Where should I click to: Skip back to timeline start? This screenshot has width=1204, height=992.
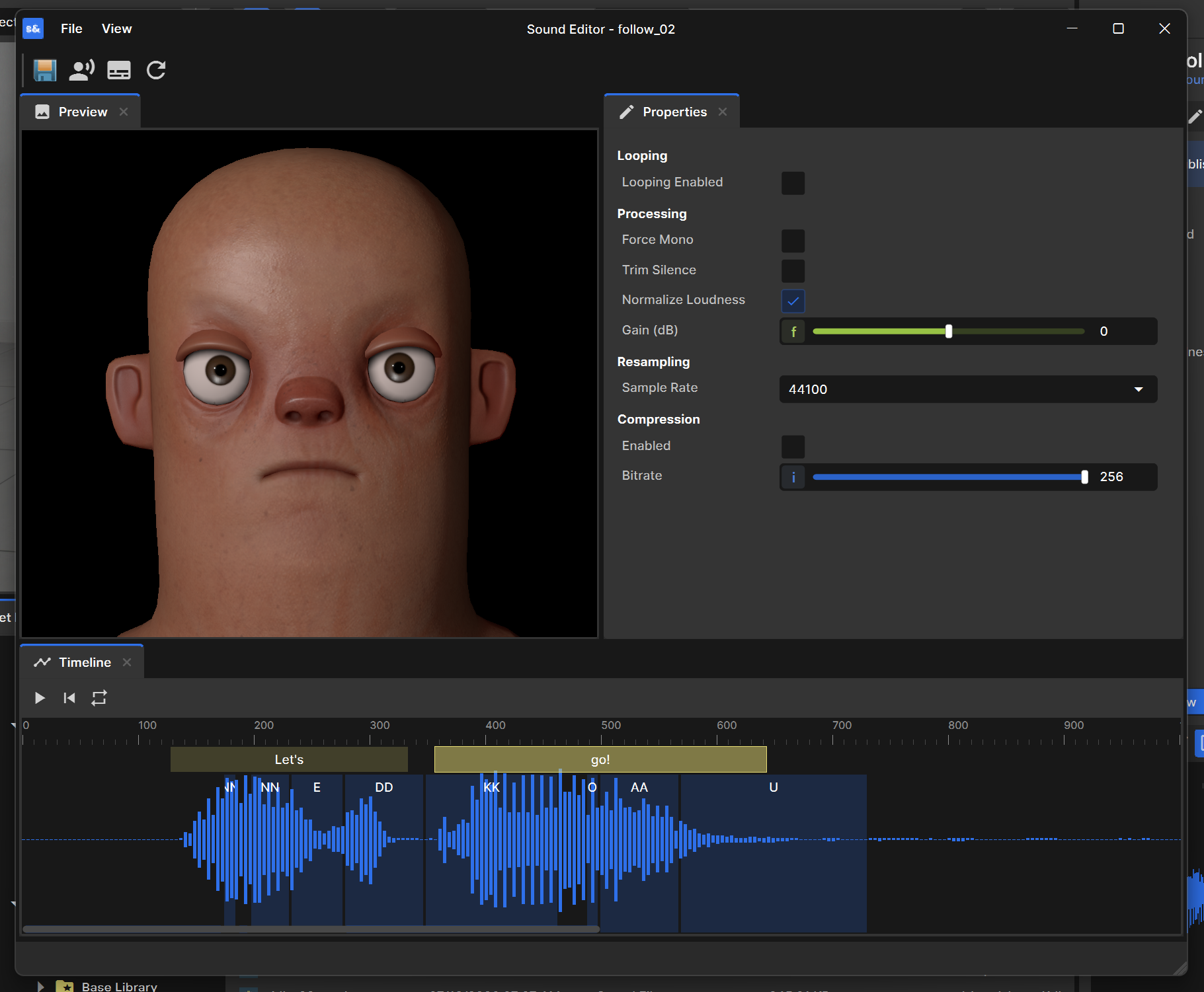pyautogui.click(x=69, y=698)
